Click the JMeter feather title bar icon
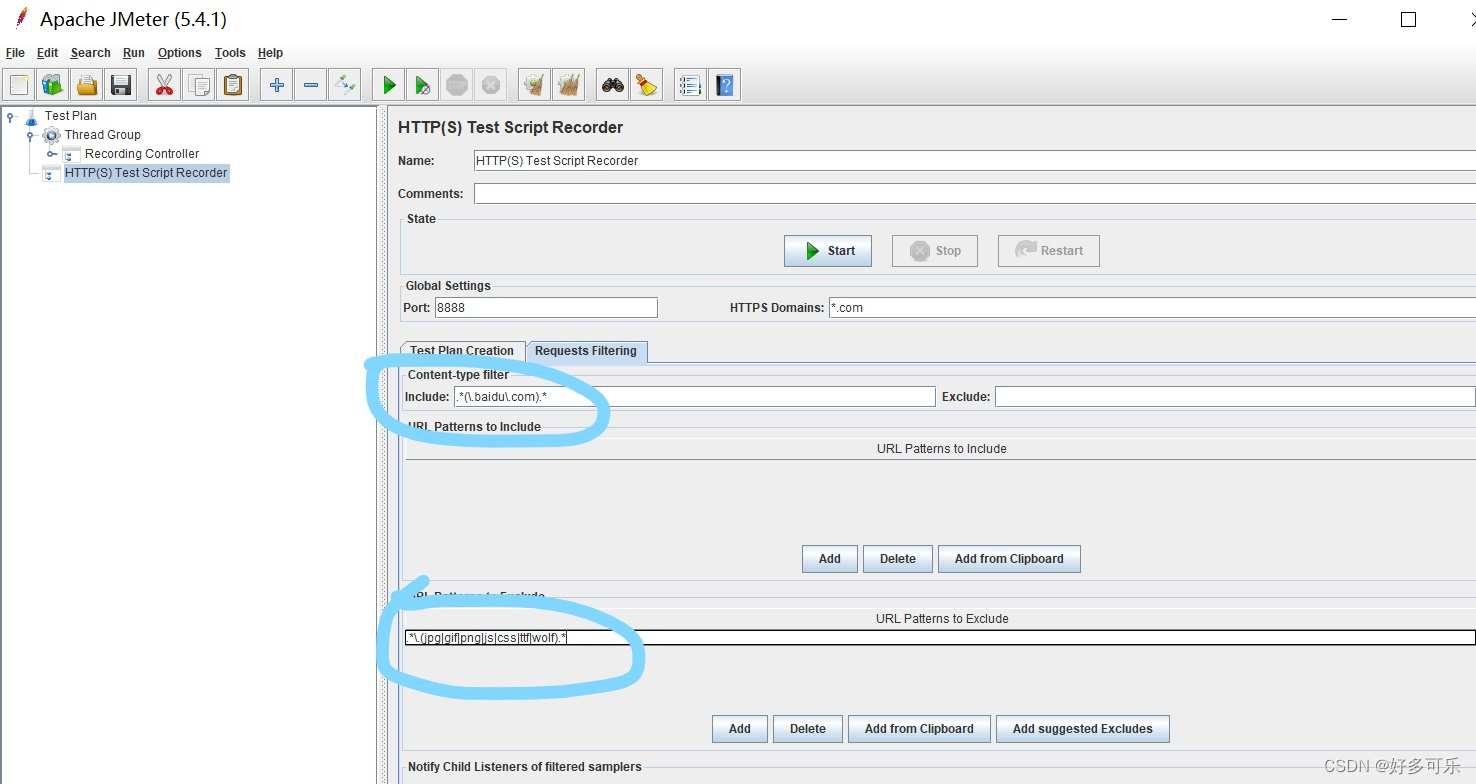The height and width of the screenshot is (784, 1476). point(21,19)
